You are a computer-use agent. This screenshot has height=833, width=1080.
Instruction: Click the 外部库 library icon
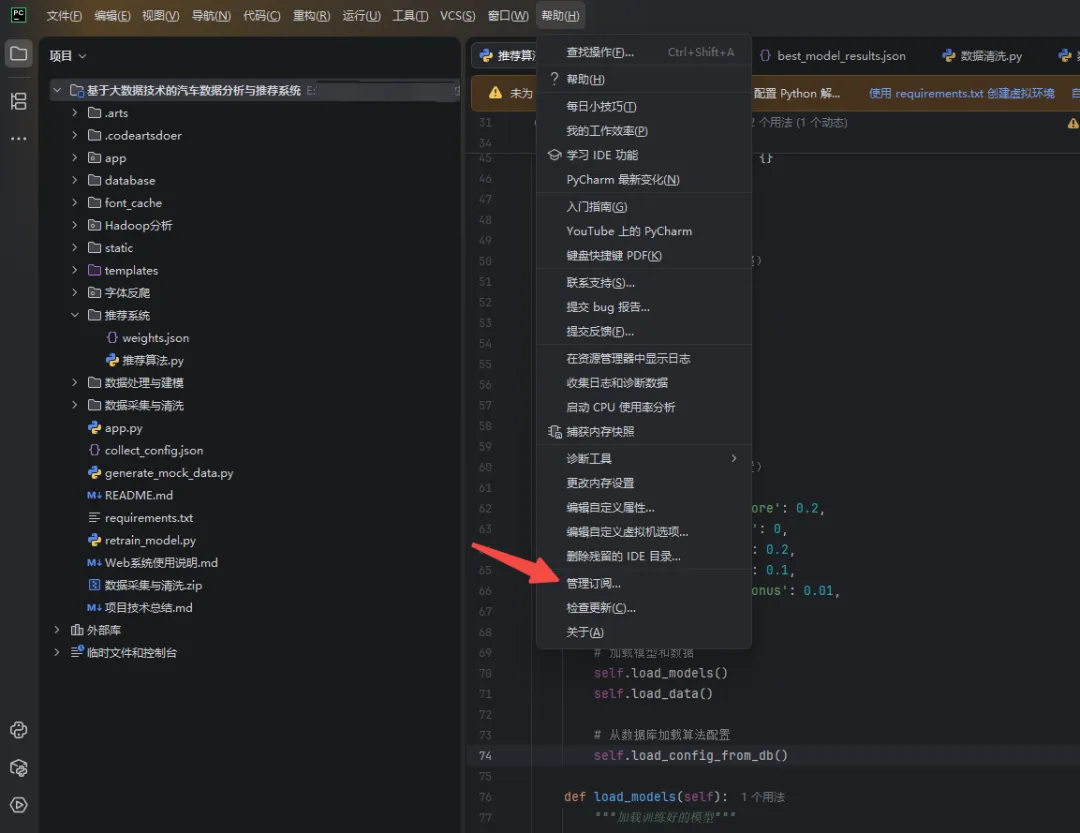(77, 630)
